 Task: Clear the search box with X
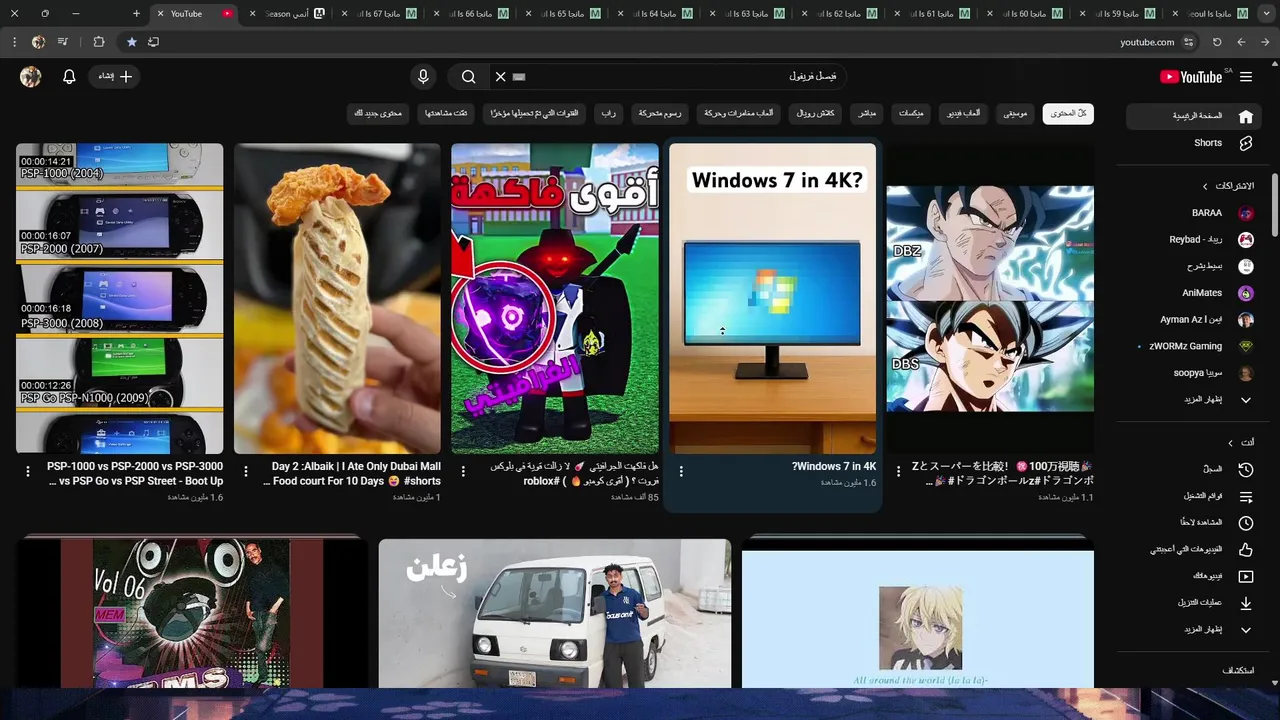pos(501,77)
